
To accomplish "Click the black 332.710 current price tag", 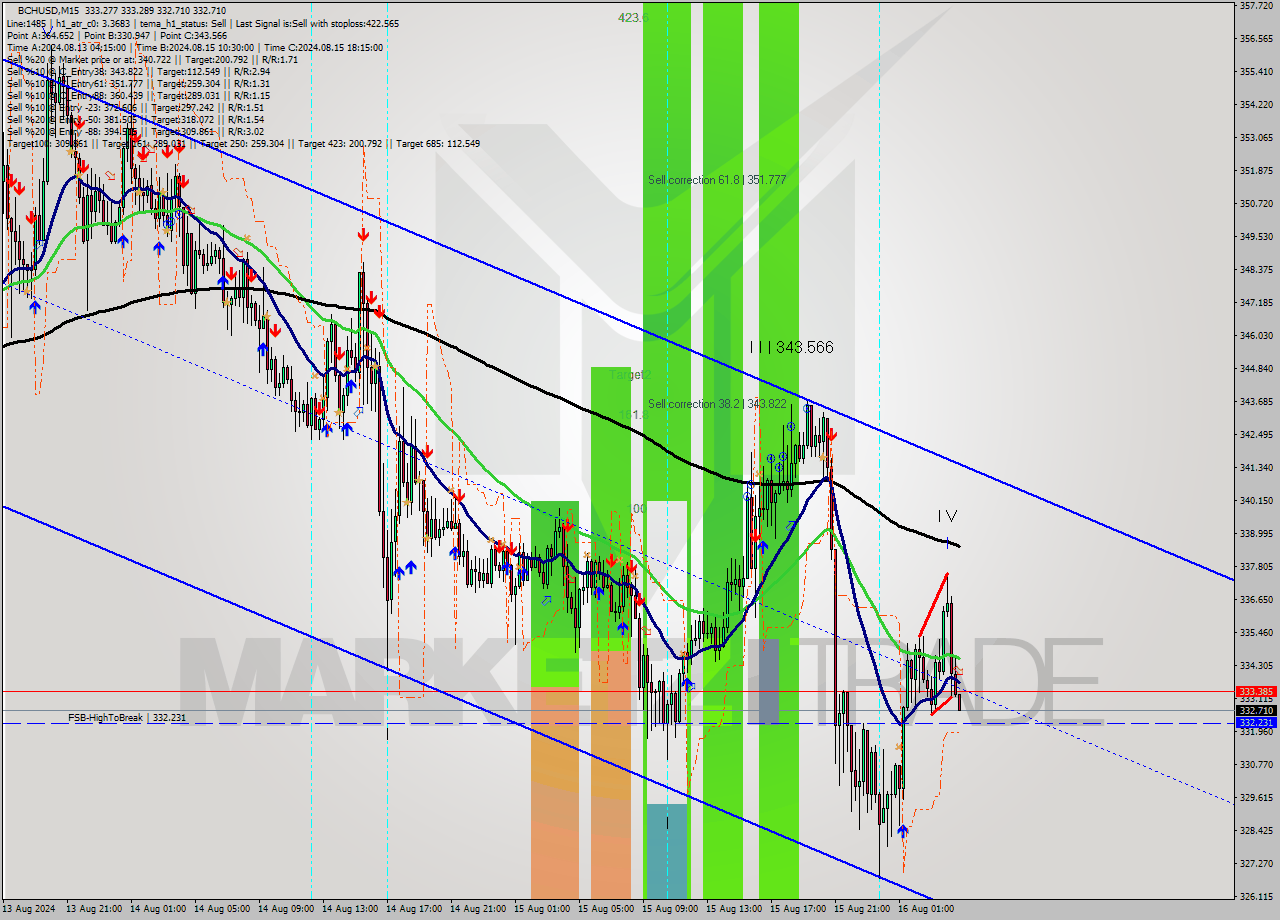I will click(1255, 710).
